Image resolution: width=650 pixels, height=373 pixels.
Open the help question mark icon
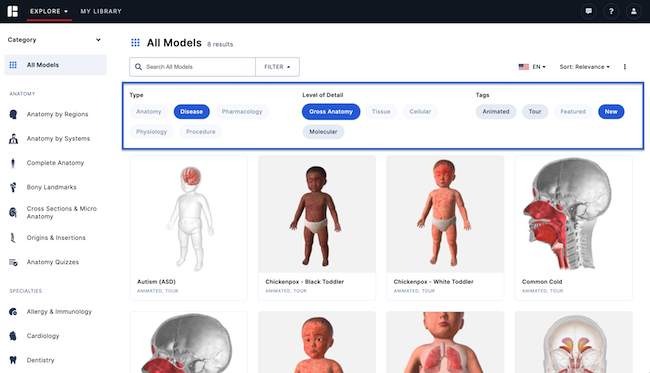611,11
